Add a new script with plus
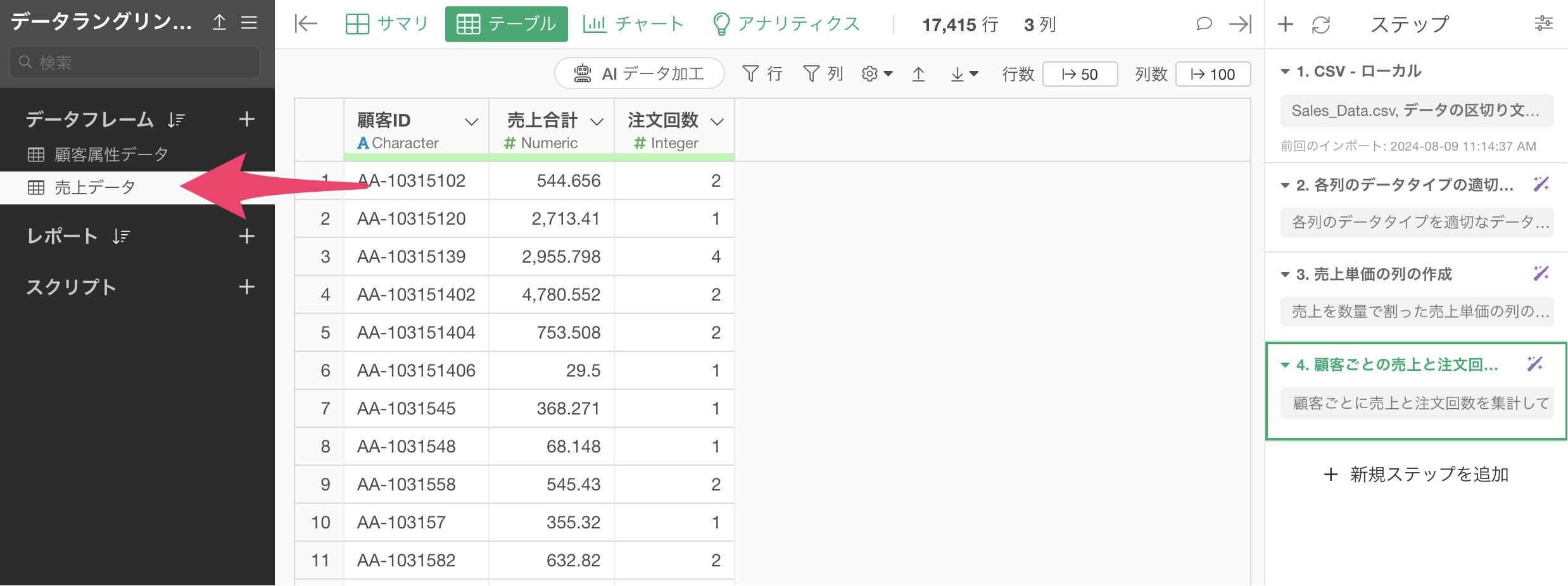1568x586 pixels. tap(247, 287)
